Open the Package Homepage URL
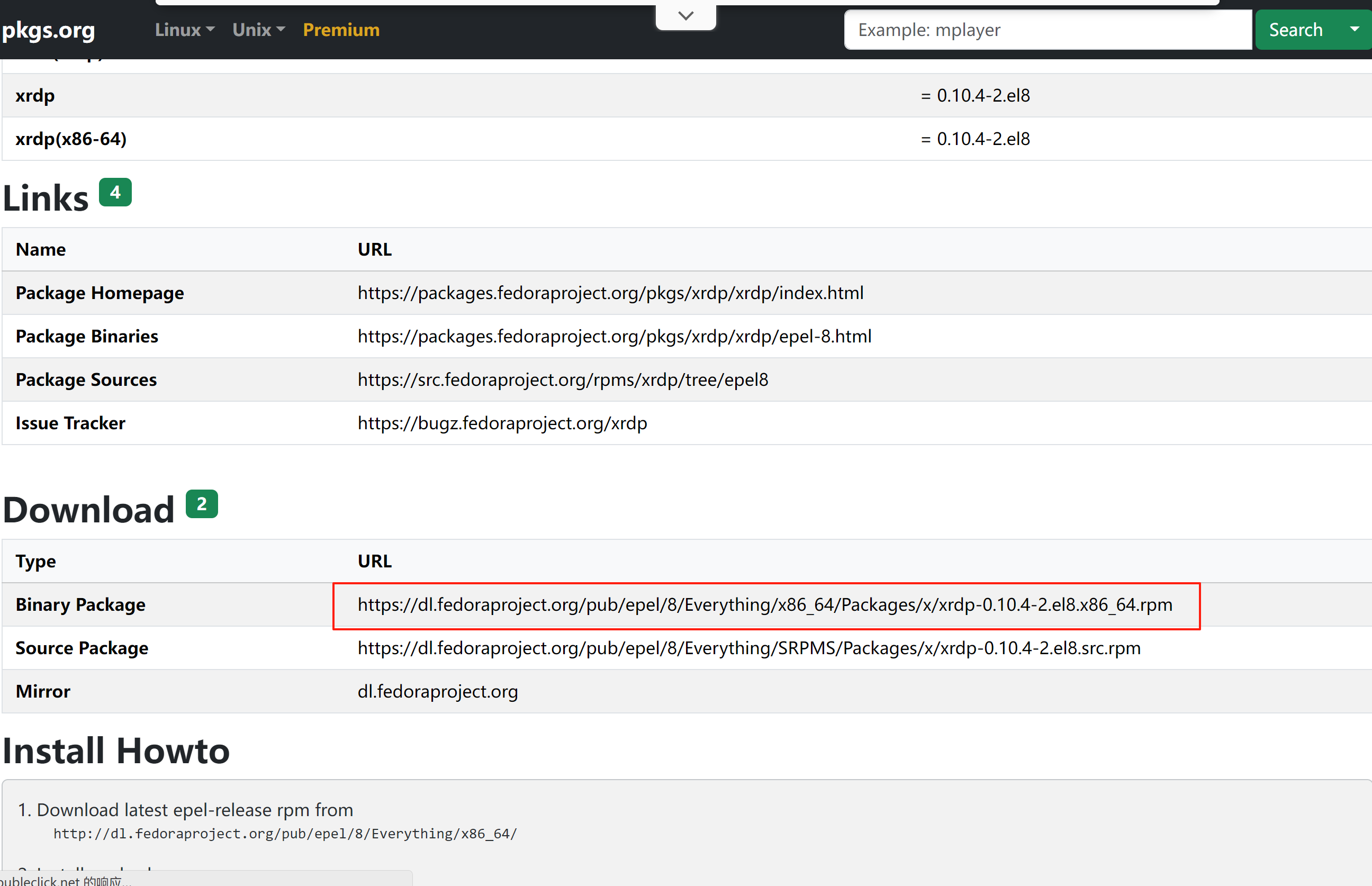Image resolution: width=1372 pixels, height=886 pixels. click(610, 293)
